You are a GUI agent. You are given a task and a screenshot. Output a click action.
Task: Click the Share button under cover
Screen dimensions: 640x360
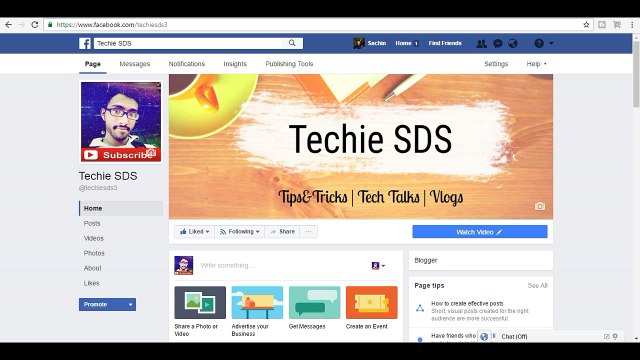coord(282,231)
